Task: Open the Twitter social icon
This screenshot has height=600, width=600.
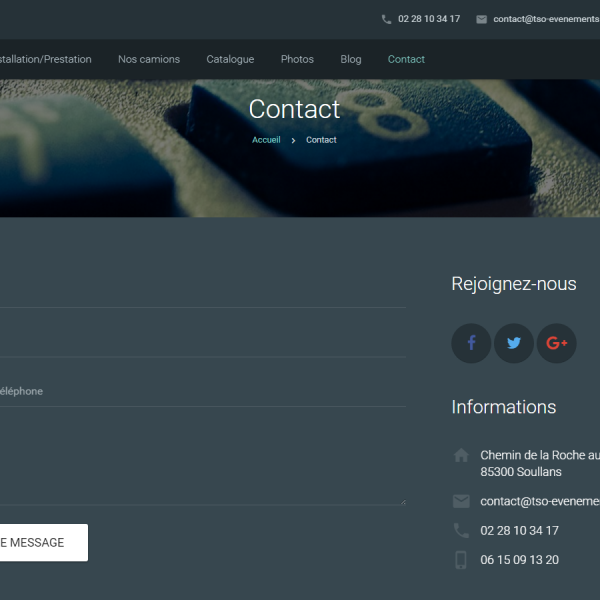Action: point(514,343)
